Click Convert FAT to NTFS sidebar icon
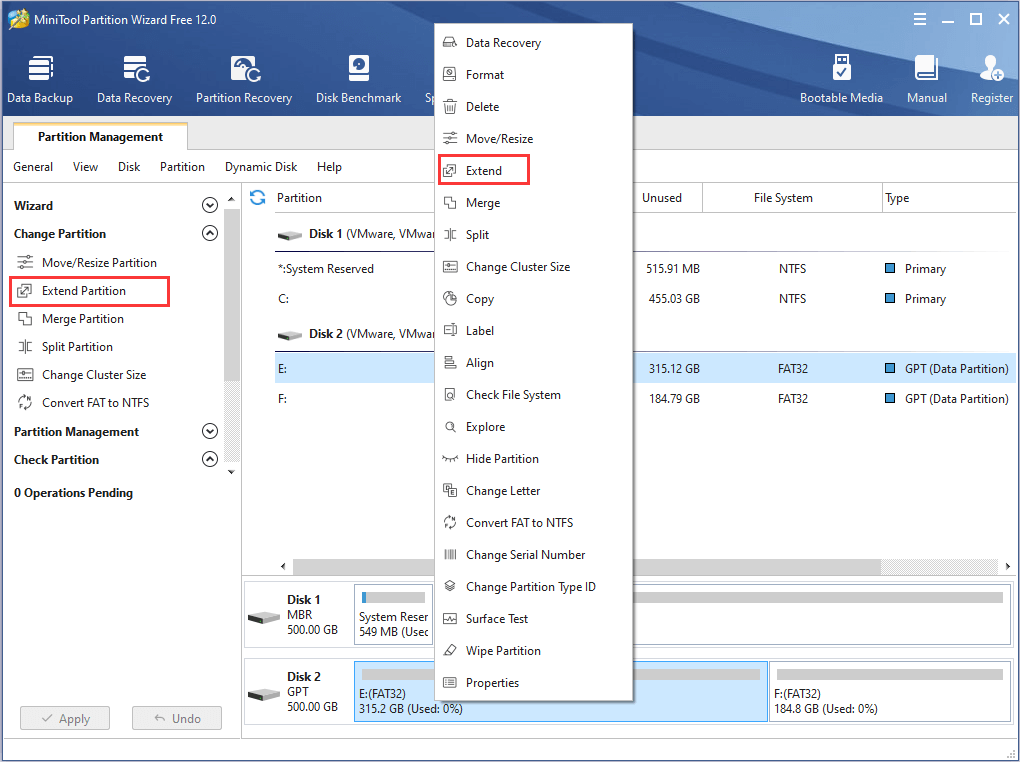Viewport: 1020px width, 762px height. pos(25,402)
